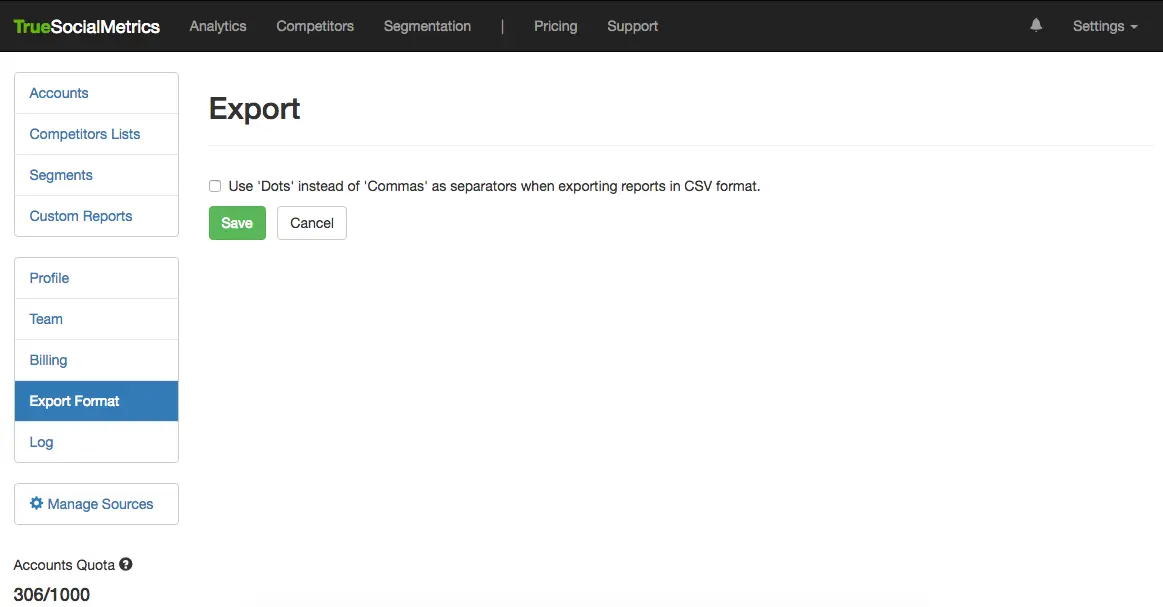This screenshot has width=1163, height=607.
Task: Visit the Pricing page
Action: (555, 26)
